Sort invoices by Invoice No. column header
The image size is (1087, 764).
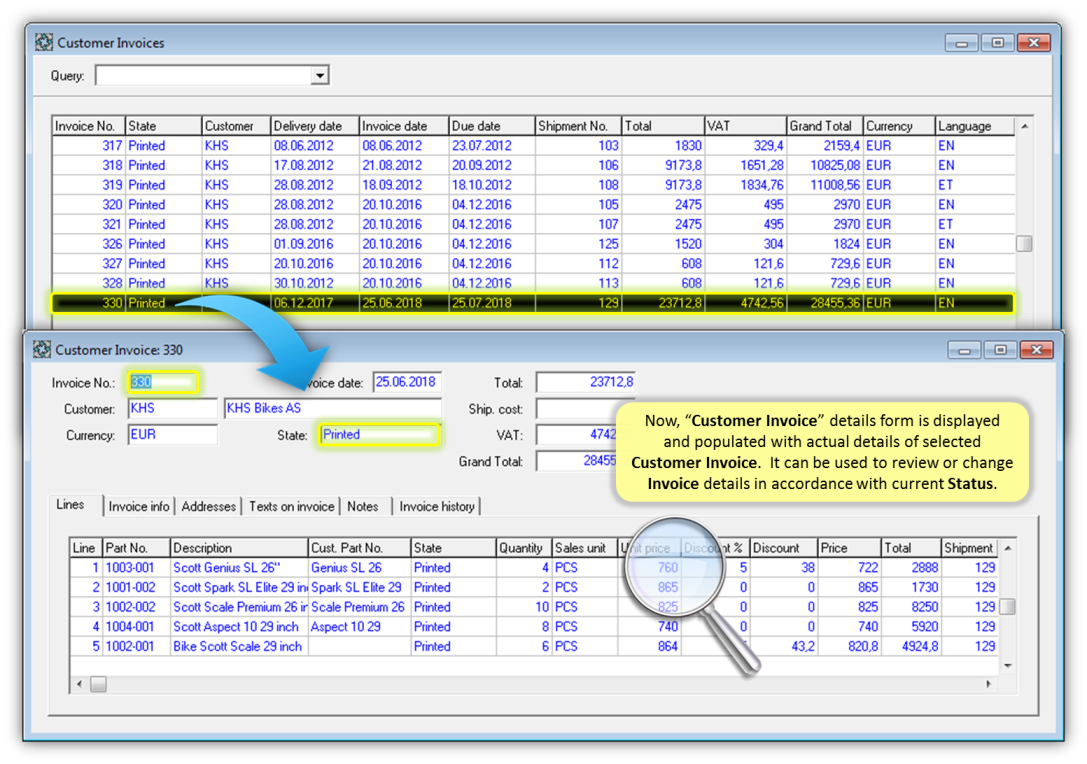89,126
